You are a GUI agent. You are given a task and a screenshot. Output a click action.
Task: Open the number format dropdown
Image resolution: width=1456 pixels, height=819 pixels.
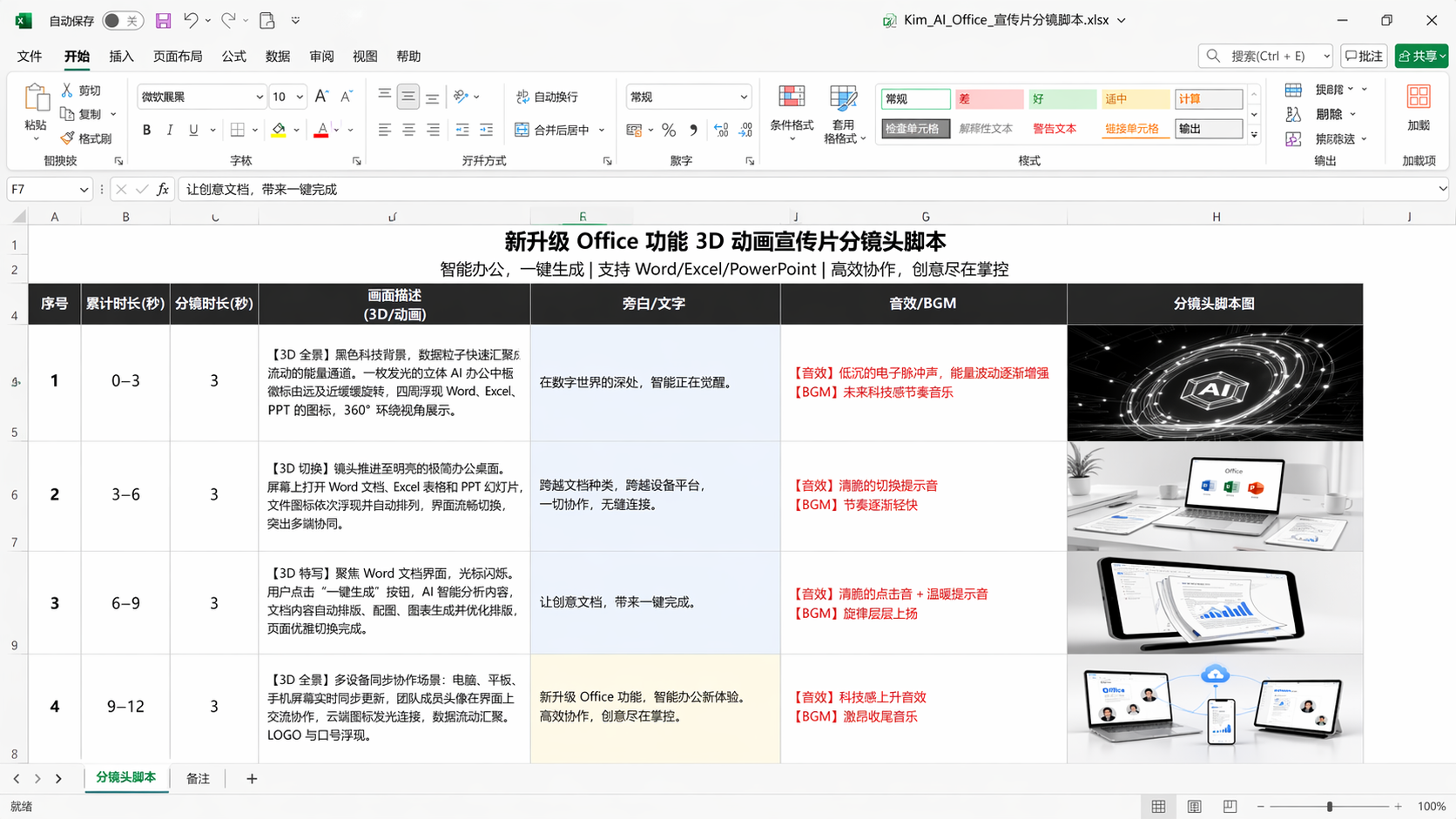click(744, 97)
